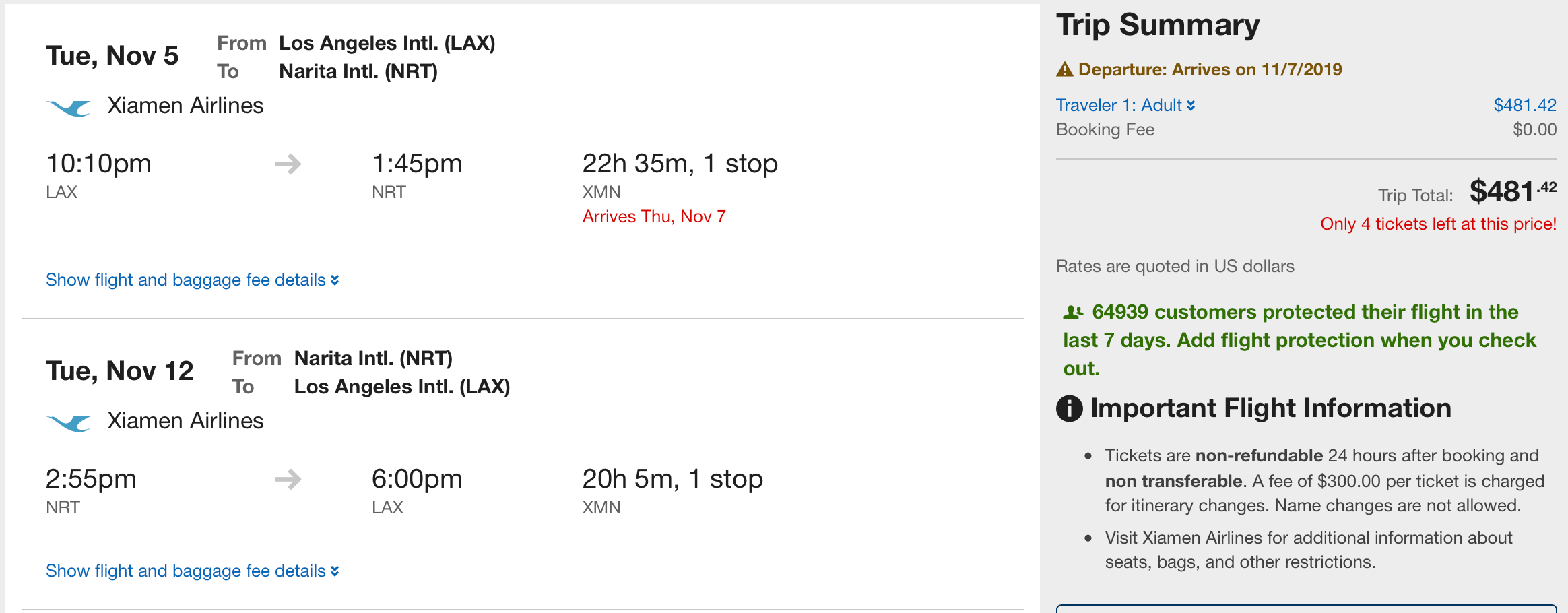Select the 20h 5m, 1 stop duration text
The height and width of the screenshot is (613, 1568).
point(672,479)
